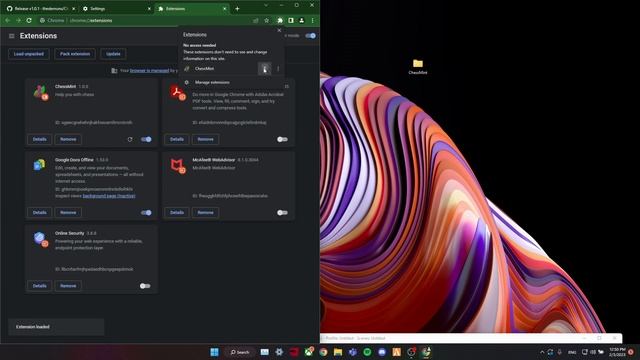Toggle Developer mode switch off
Viewport: 640px width, 360px height.
(311, 36)
